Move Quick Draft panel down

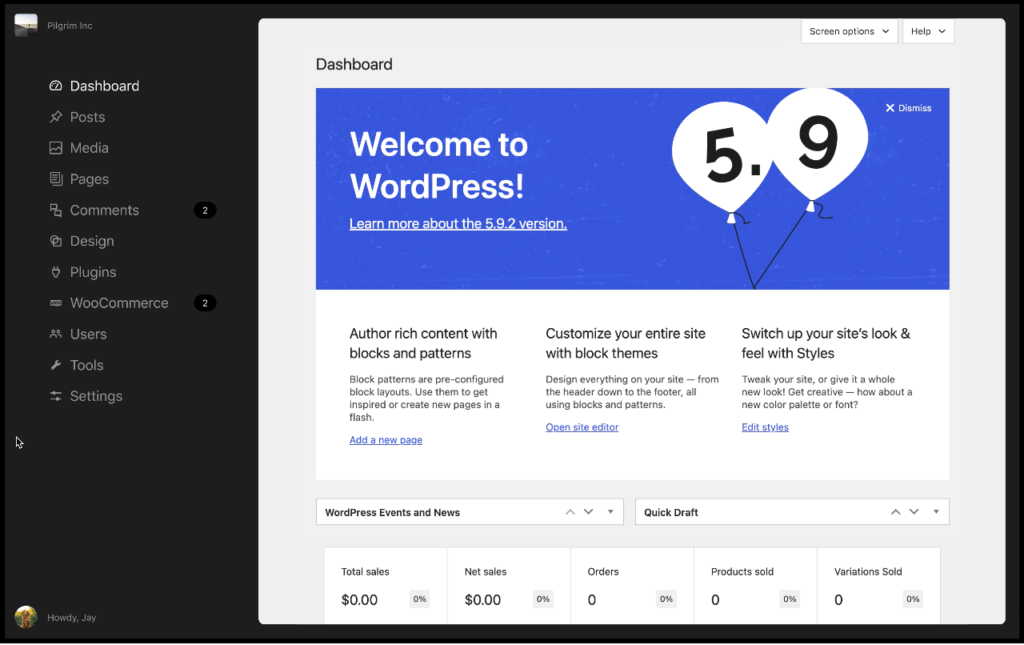click(914, 512)
